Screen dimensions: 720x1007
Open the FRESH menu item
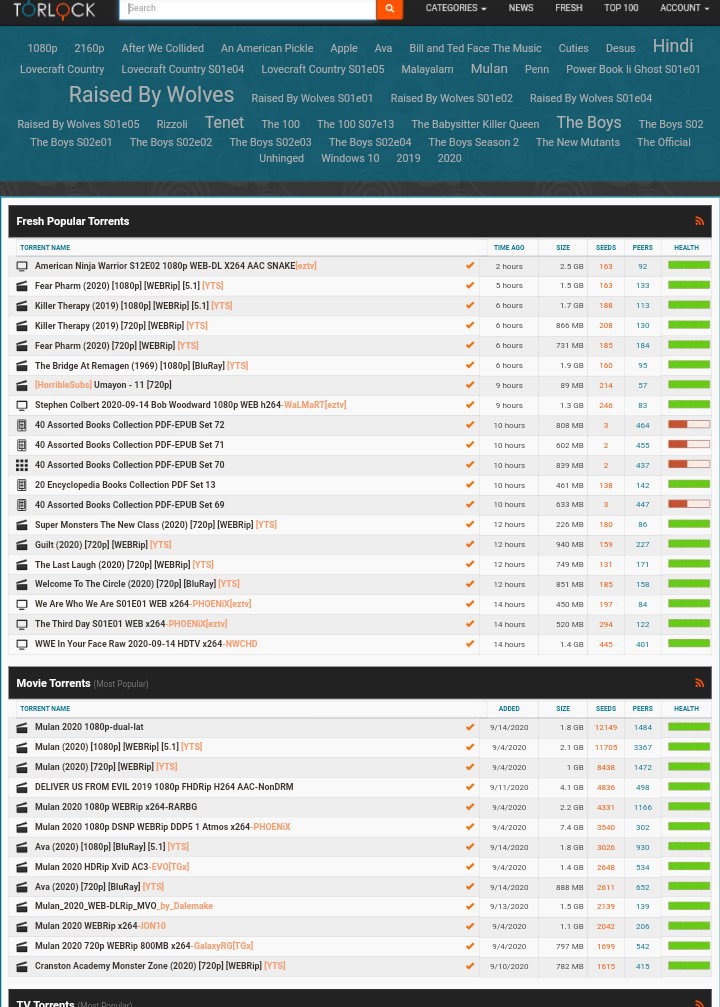tap(568, 8)
